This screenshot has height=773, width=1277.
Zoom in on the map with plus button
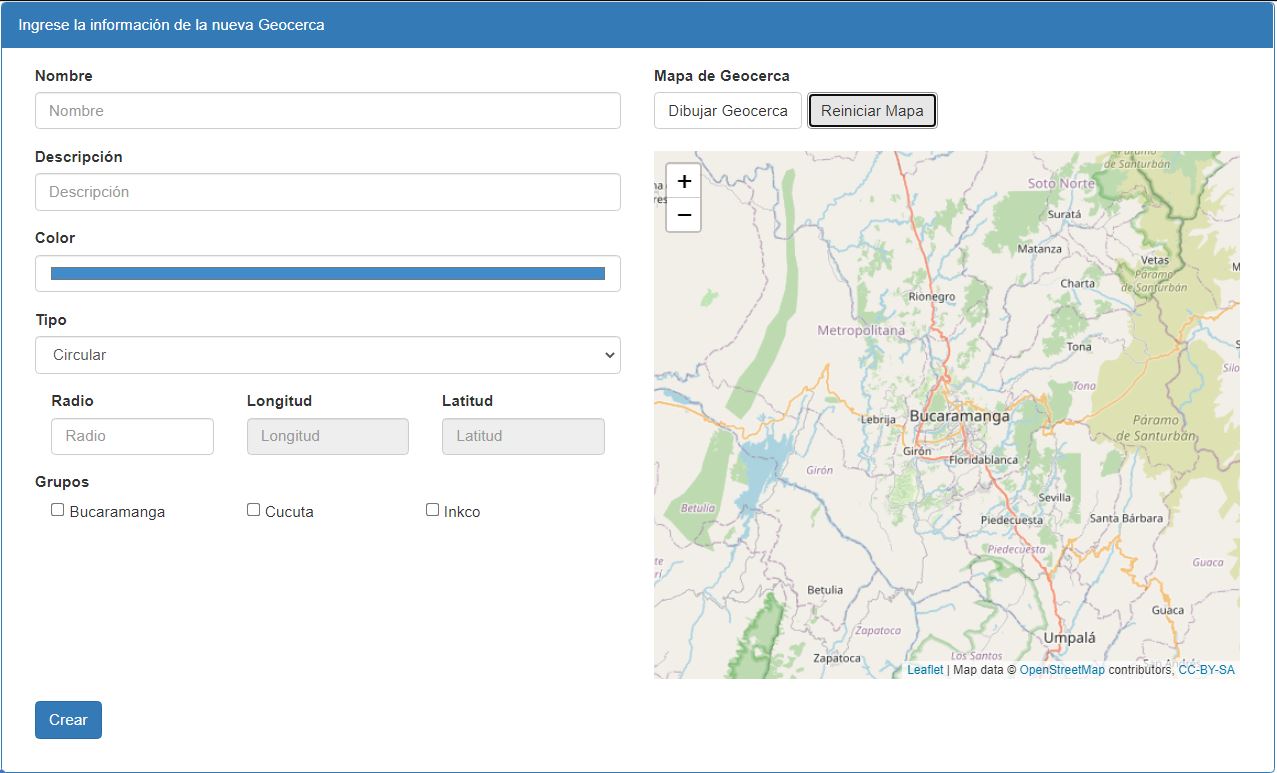[x=684, y=181]
